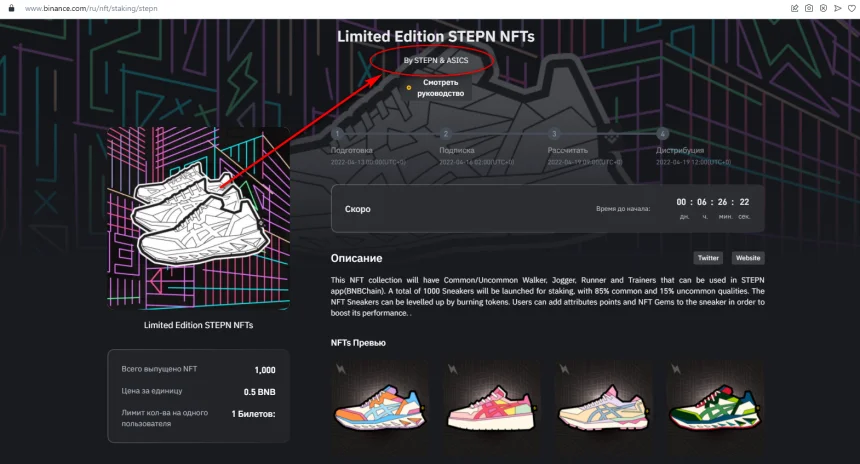This screenshot has height=464, width=860.
Task: Select step 4 Дистрибуция in timeline
Action: pyautogui.click(x=662, y=133)
